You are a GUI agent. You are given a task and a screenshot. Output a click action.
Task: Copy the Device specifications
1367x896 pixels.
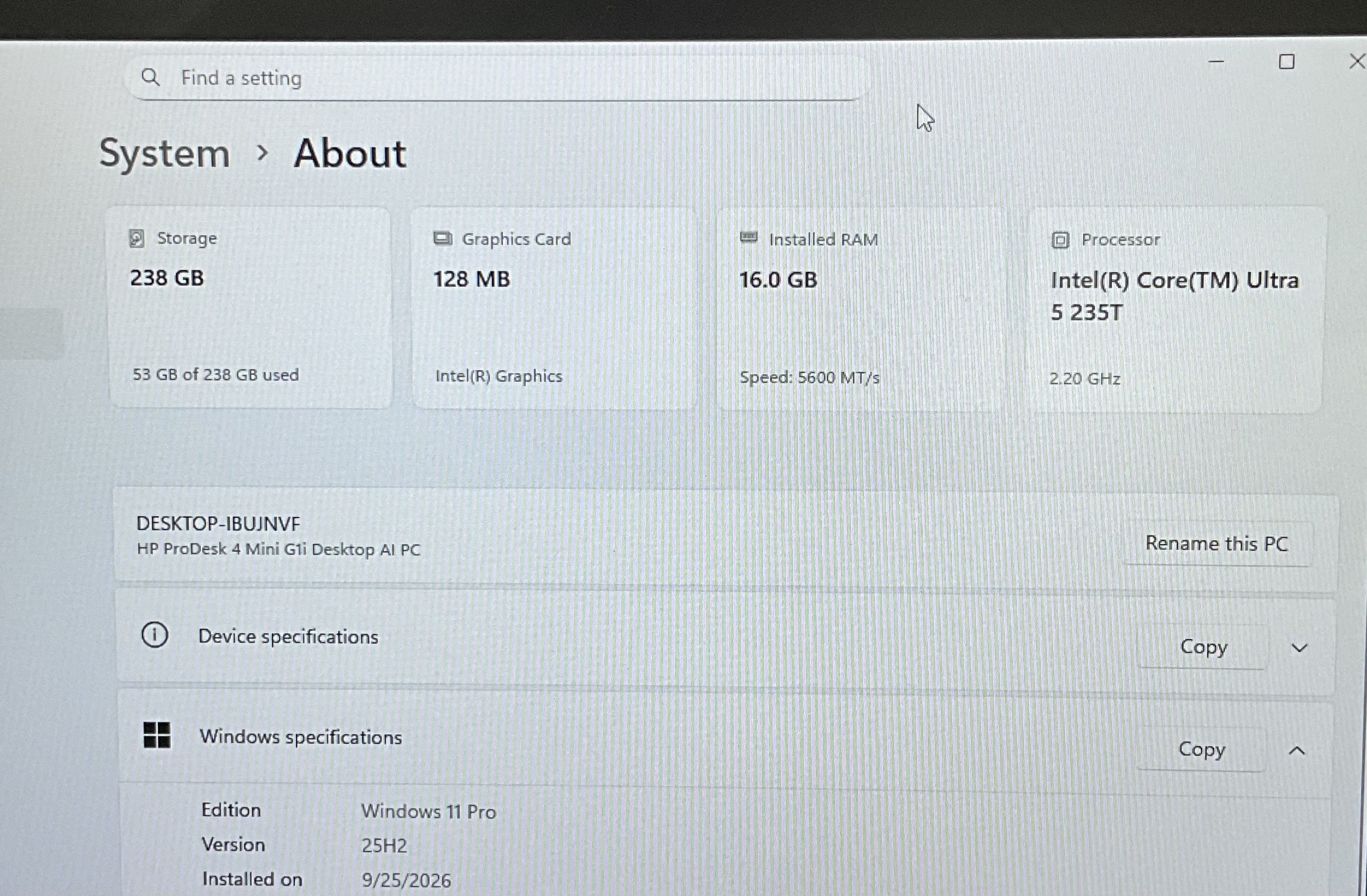tap(1203, 647)
